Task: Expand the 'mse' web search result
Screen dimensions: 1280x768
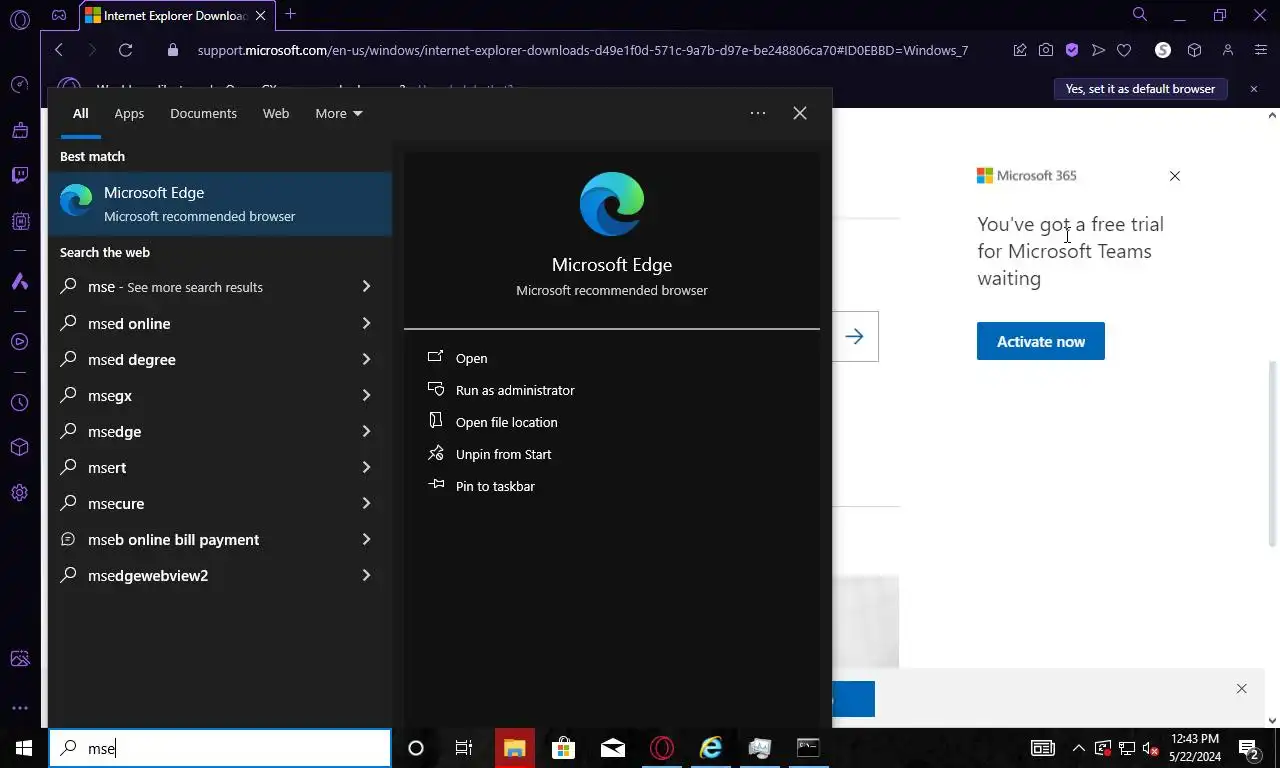Action: pos(366,287)
